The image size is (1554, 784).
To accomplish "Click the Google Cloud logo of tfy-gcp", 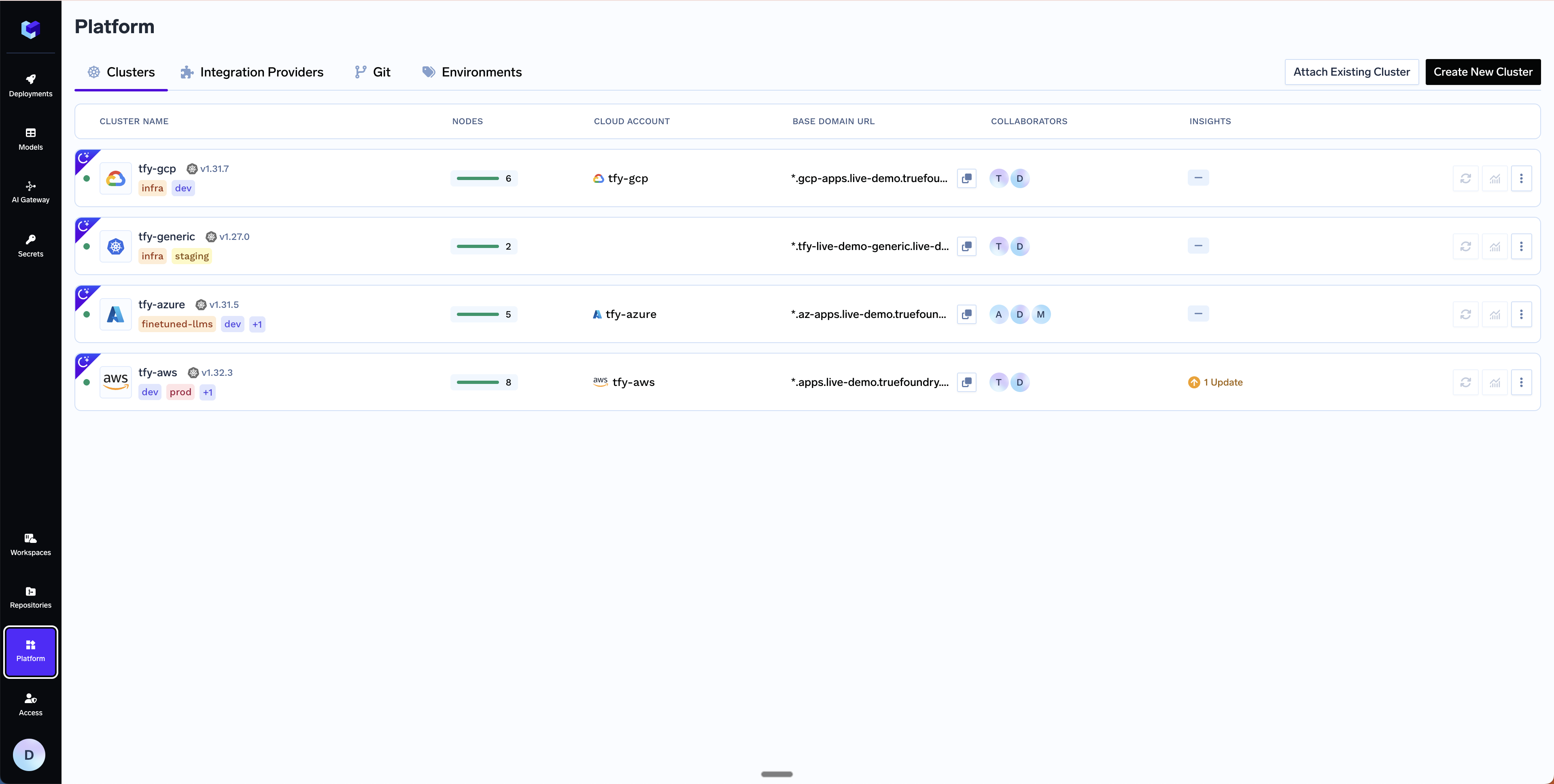I will 115,178.
